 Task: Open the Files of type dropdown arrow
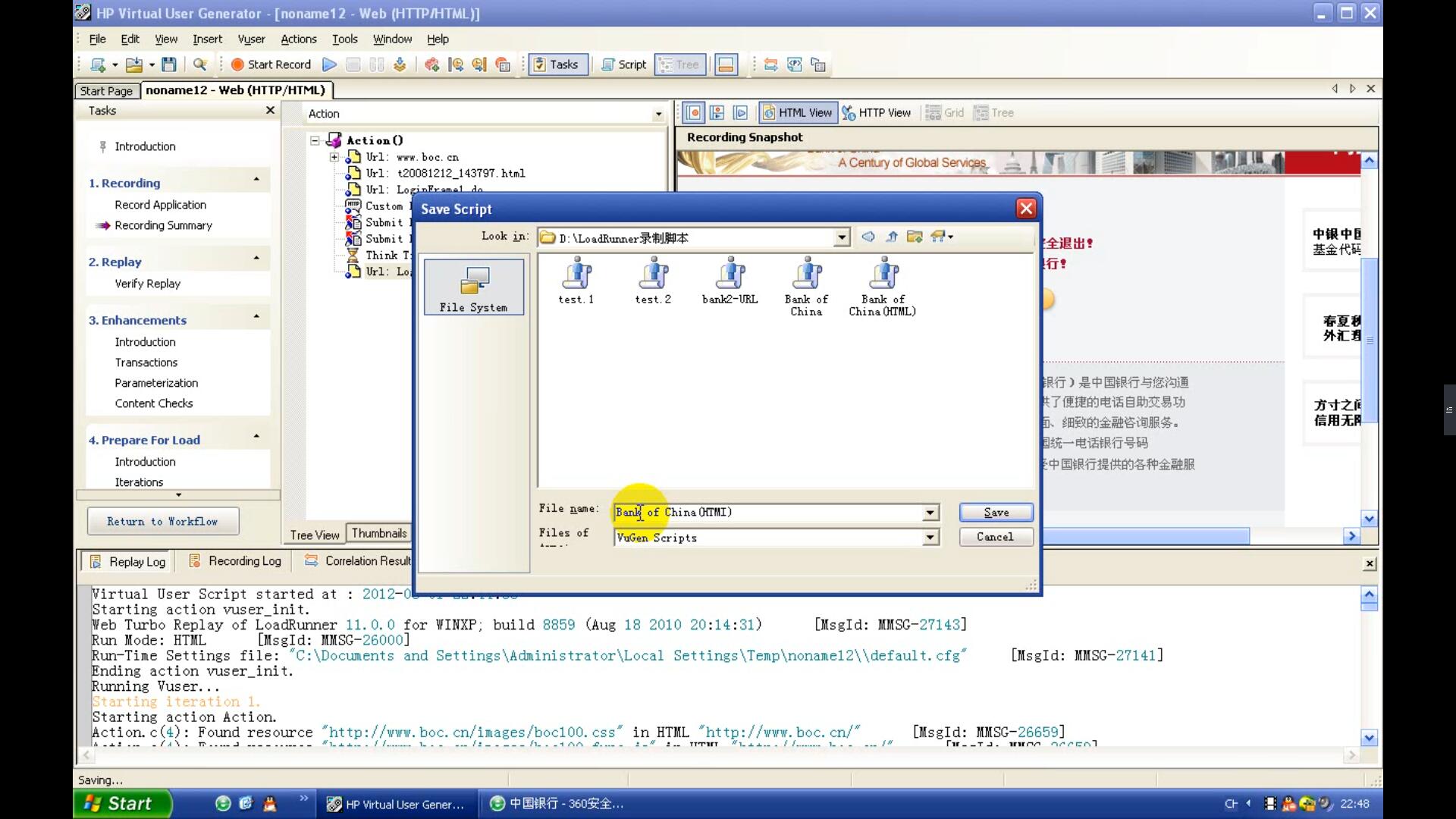click(x=930, y=538)
